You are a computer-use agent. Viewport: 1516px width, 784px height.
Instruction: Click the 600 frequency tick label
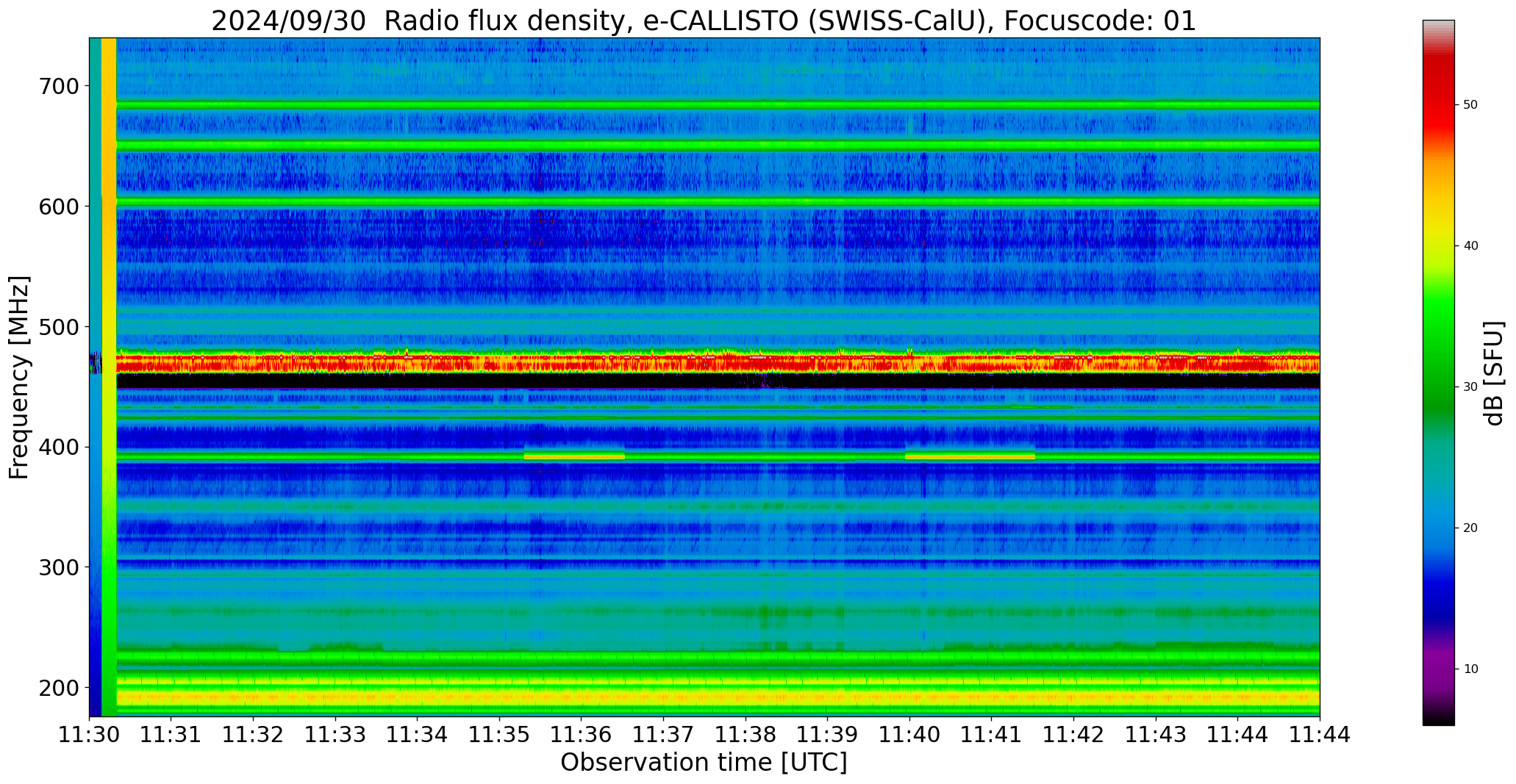click(59, 206)
